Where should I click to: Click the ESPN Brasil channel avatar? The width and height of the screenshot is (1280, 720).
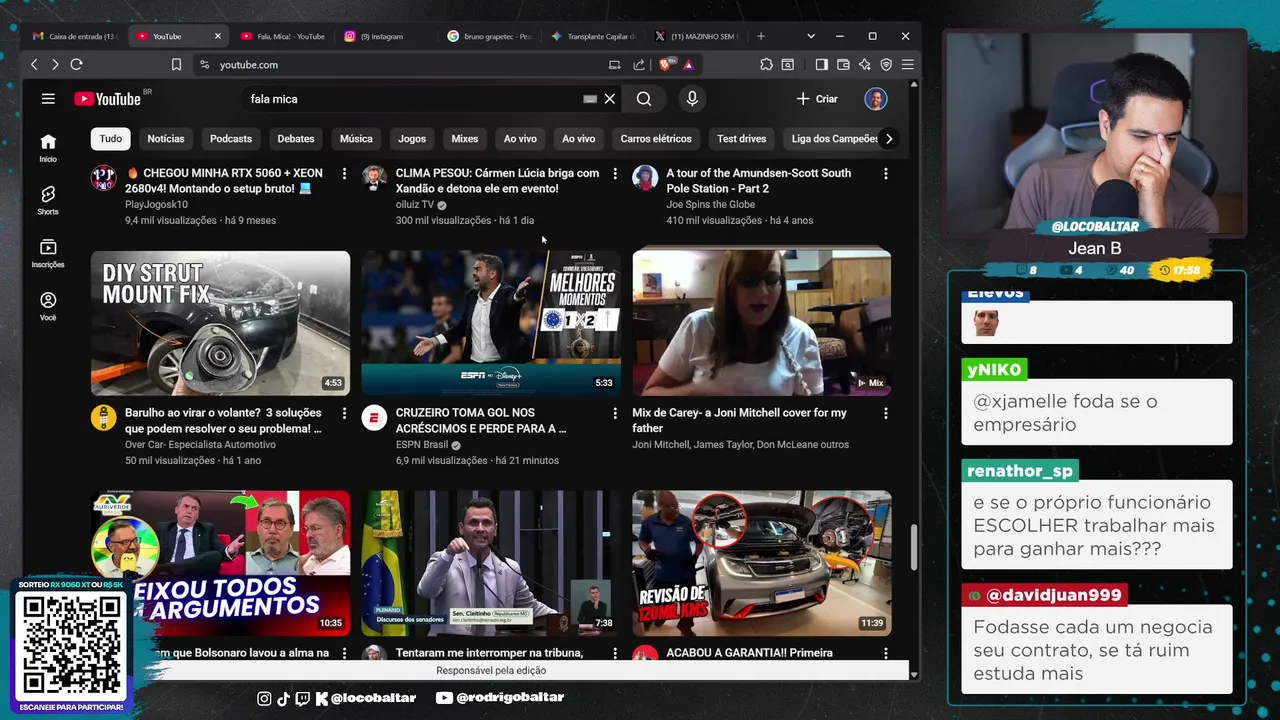tap(374, 418)
